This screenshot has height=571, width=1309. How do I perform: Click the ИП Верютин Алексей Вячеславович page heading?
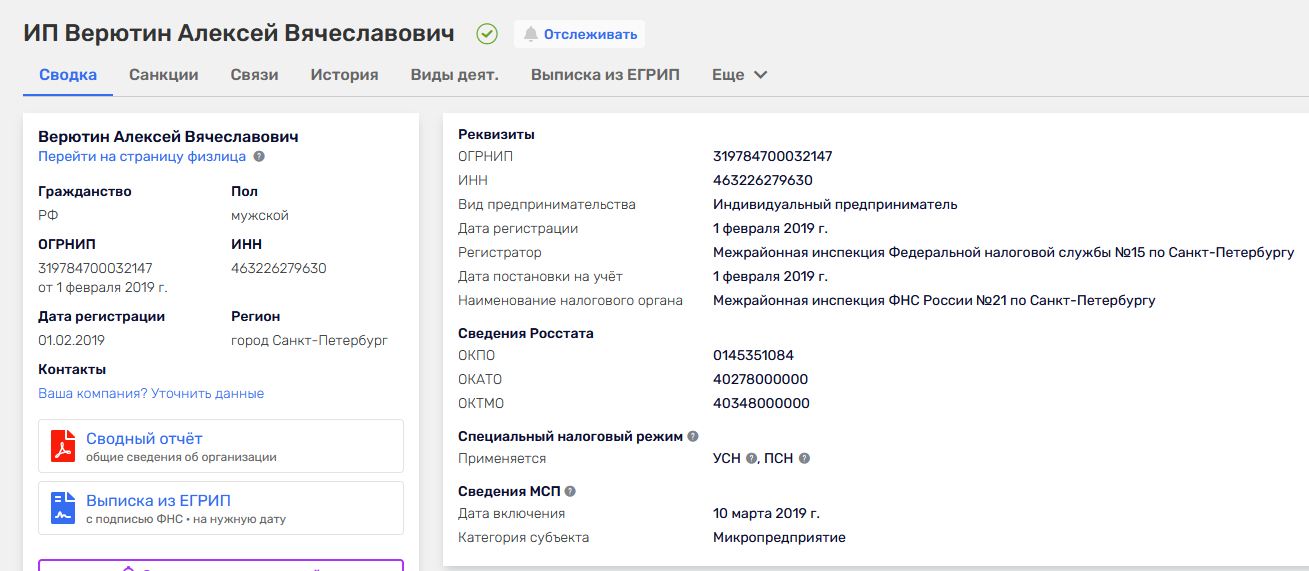pos(239,33)
